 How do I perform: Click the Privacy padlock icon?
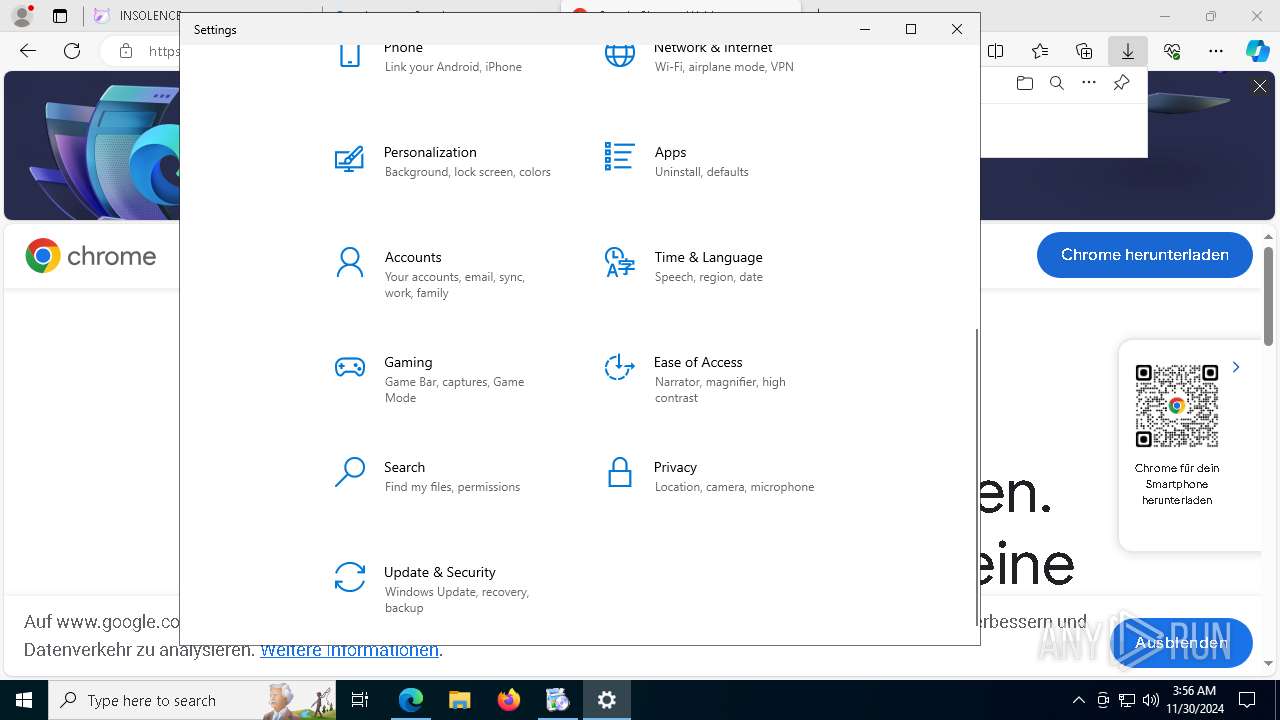[x=619, y=472]
